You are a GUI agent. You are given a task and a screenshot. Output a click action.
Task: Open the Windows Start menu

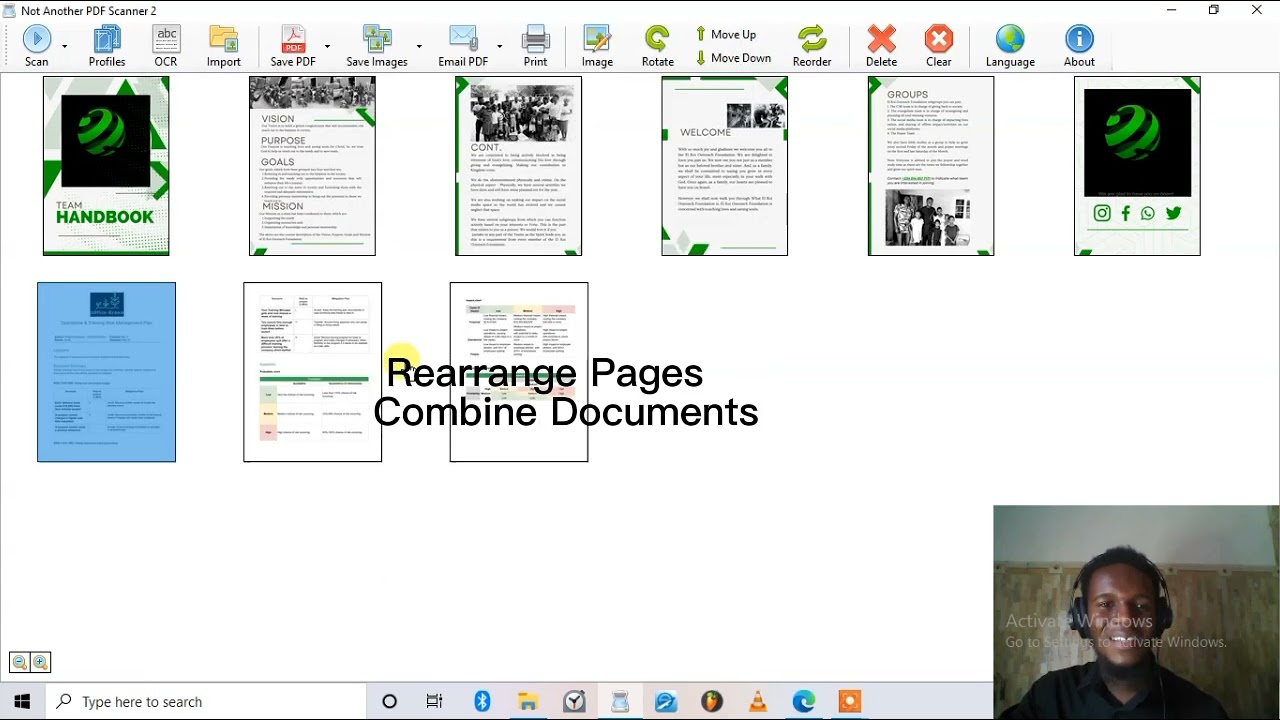pyautogui.click(x=22, y=702)
